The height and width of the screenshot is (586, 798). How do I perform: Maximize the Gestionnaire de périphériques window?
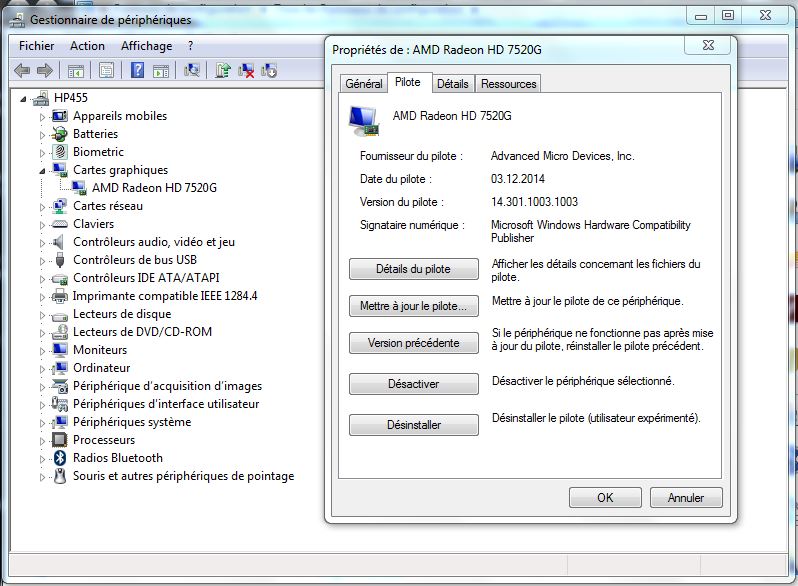coord(728,15)
